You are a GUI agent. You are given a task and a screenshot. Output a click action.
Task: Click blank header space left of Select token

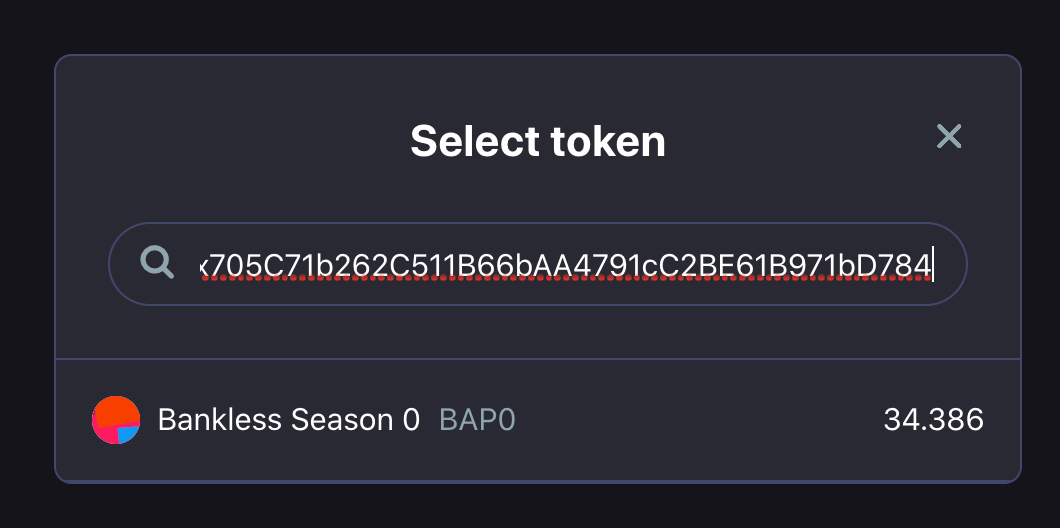coord(230,141)
